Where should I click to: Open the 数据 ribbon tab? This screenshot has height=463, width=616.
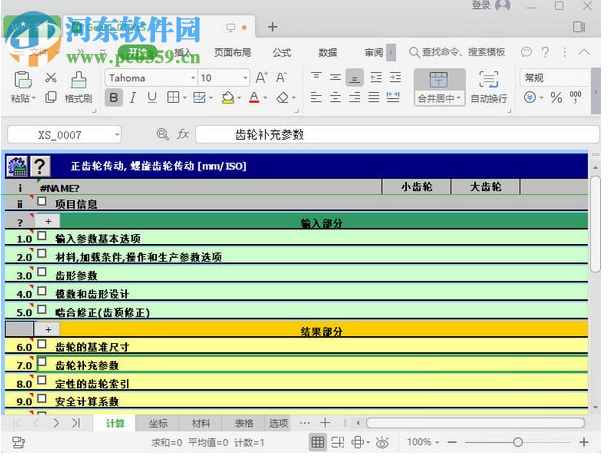click(x=328, y=52)
